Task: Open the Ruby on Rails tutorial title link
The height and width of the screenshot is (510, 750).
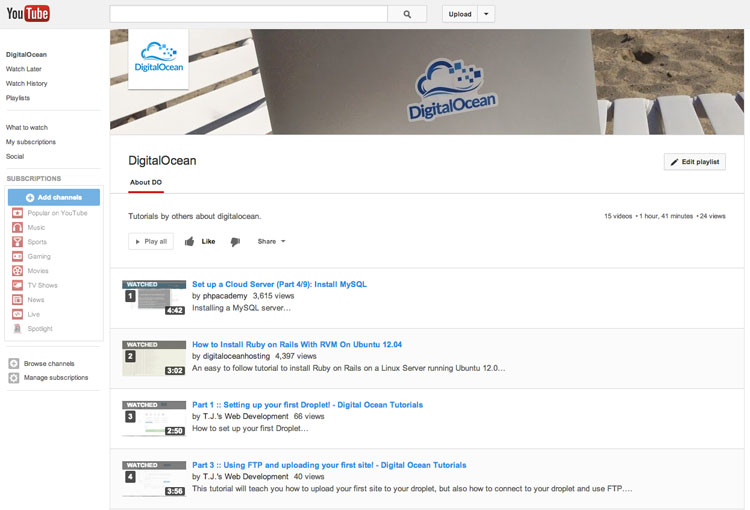Action: [297, 344]
